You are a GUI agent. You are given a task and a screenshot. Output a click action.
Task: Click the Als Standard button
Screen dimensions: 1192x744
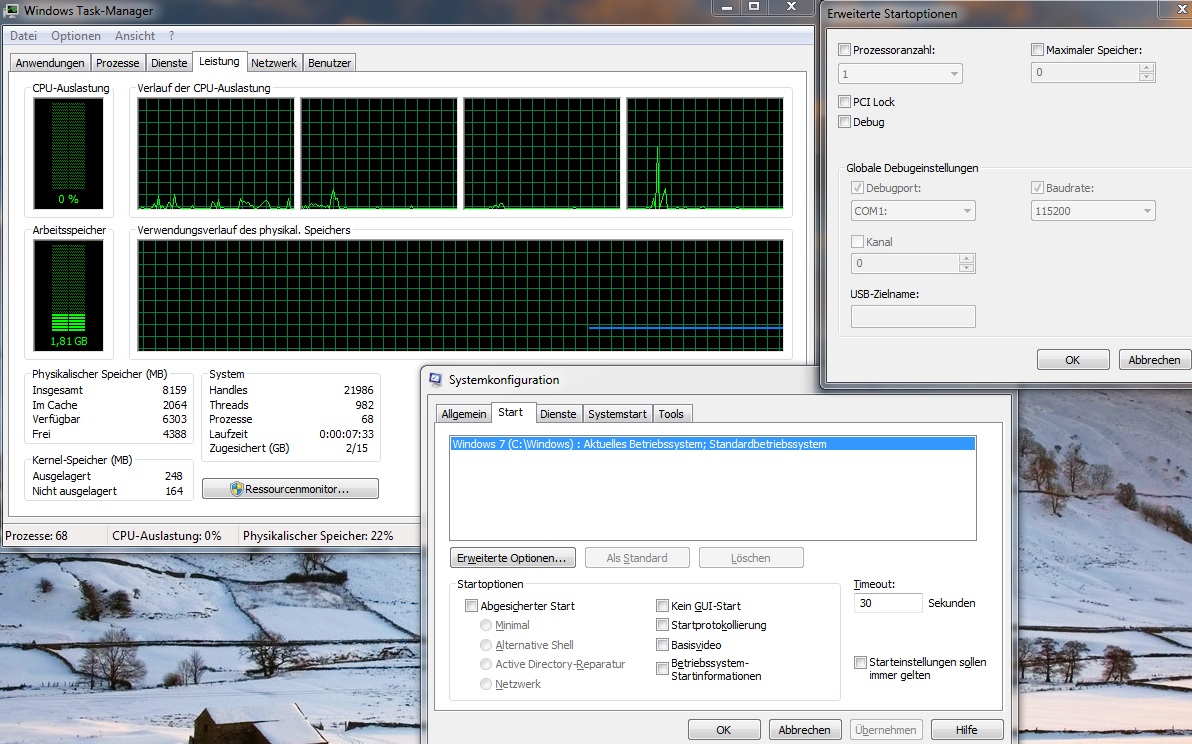637,558
